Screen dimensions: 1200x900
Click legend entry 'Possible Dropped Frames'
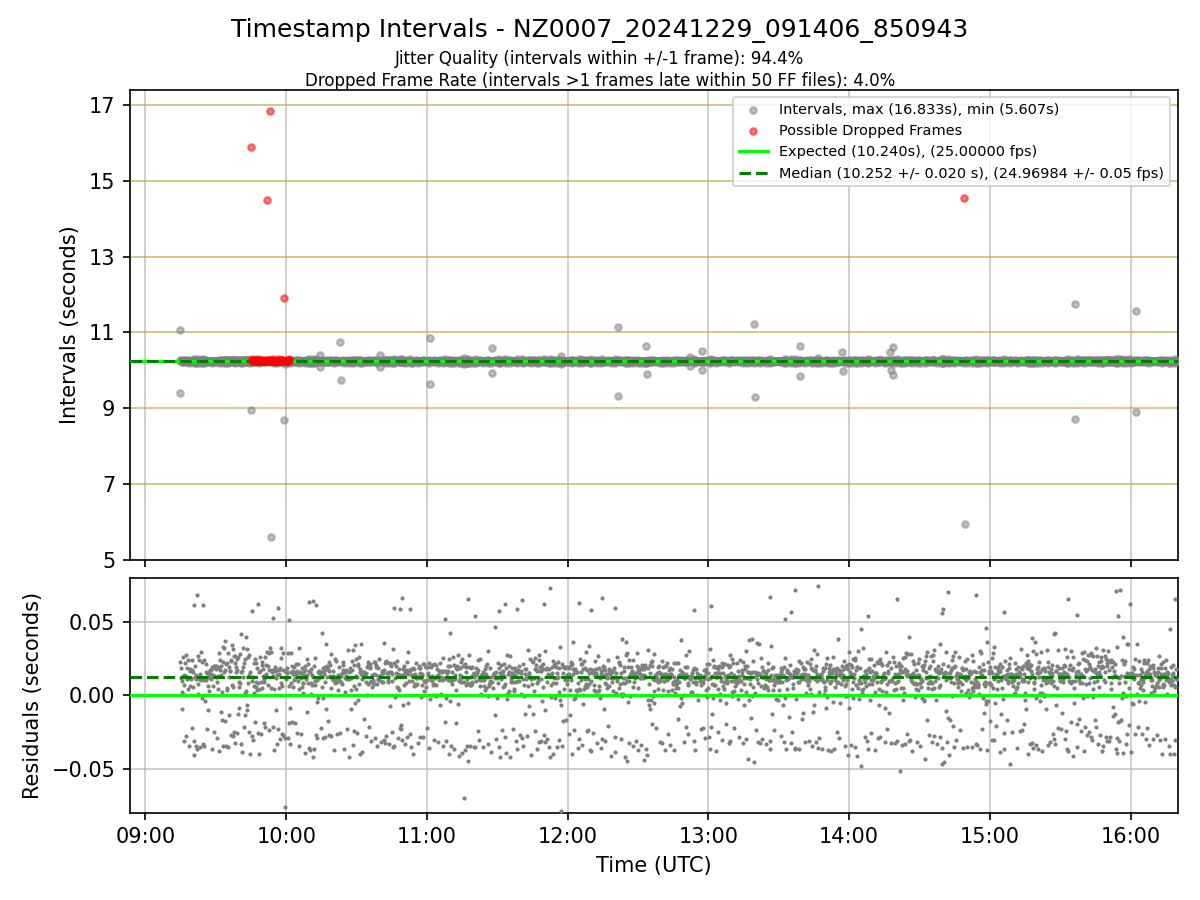coord(870,130)
